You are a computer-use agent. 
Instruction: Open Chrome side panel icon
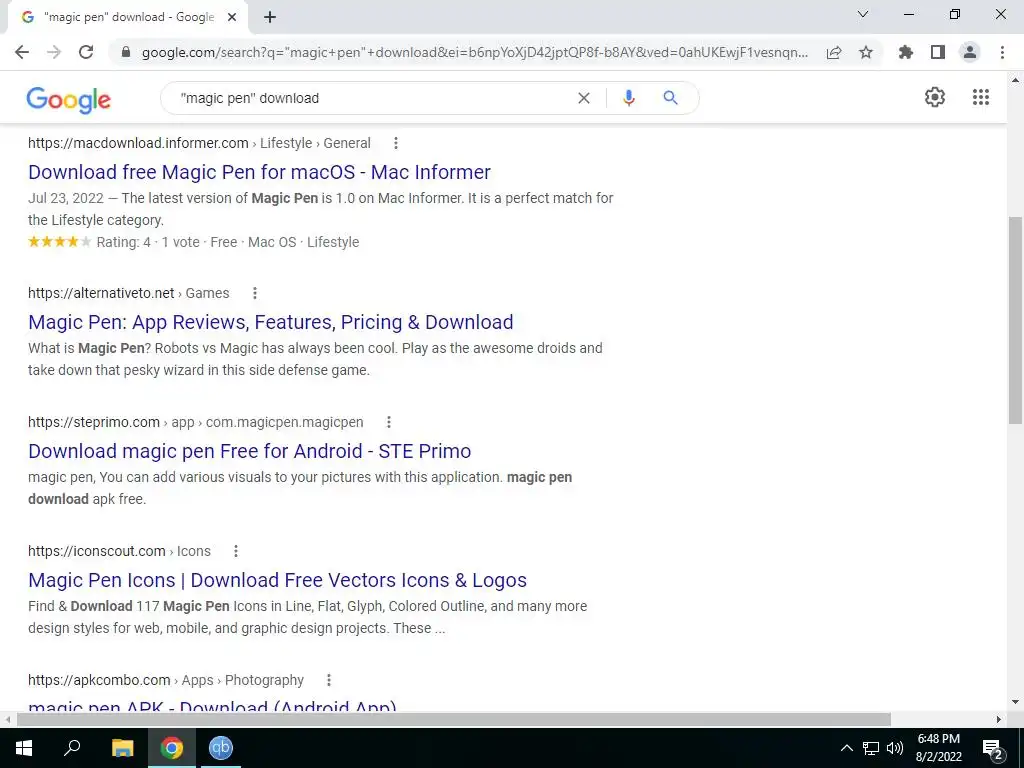click(938, 52)
